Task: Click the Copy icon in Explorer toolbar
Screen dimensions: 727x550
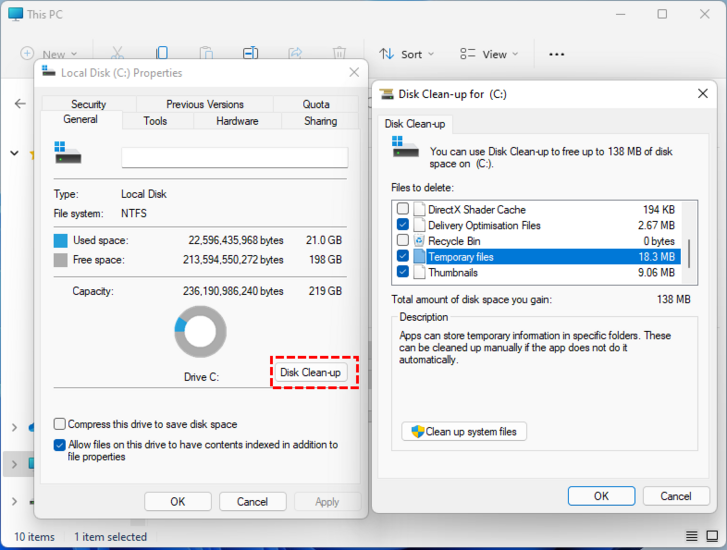Action: [162, 53]
